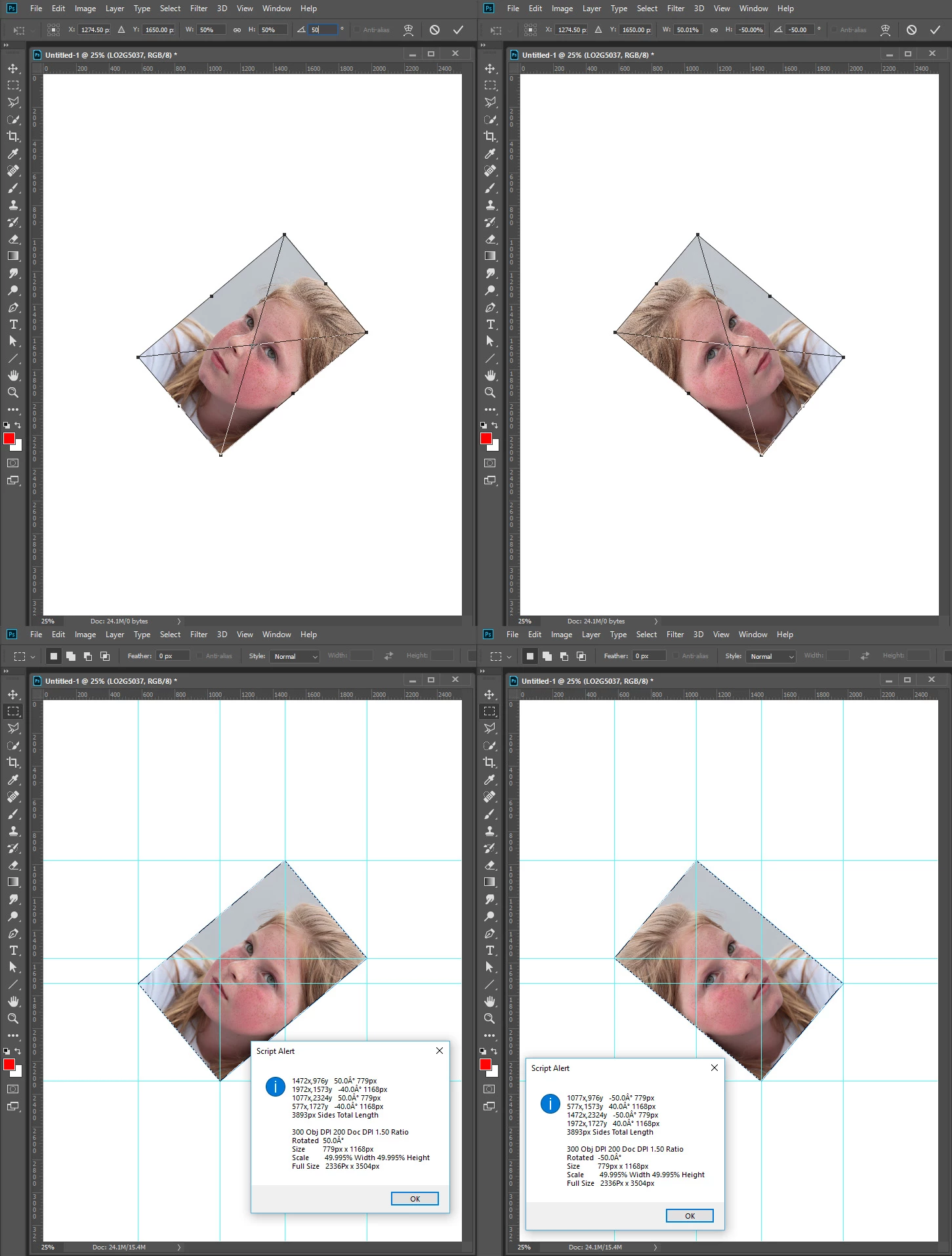Enable Add to selection mode in bottom-right window
Viewport: 952px width, 1256px height.
coord(547,656)
